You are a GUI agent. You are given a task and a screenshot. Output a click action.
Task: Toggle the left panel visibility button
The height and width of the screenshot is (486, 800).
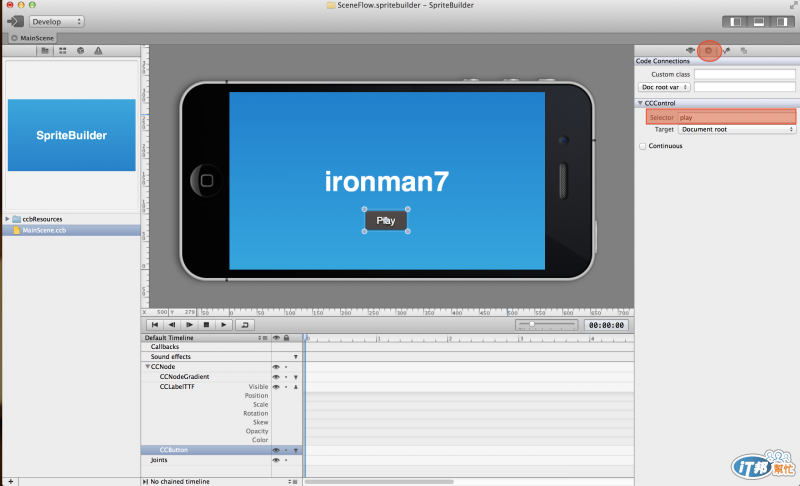pos(735,21)
